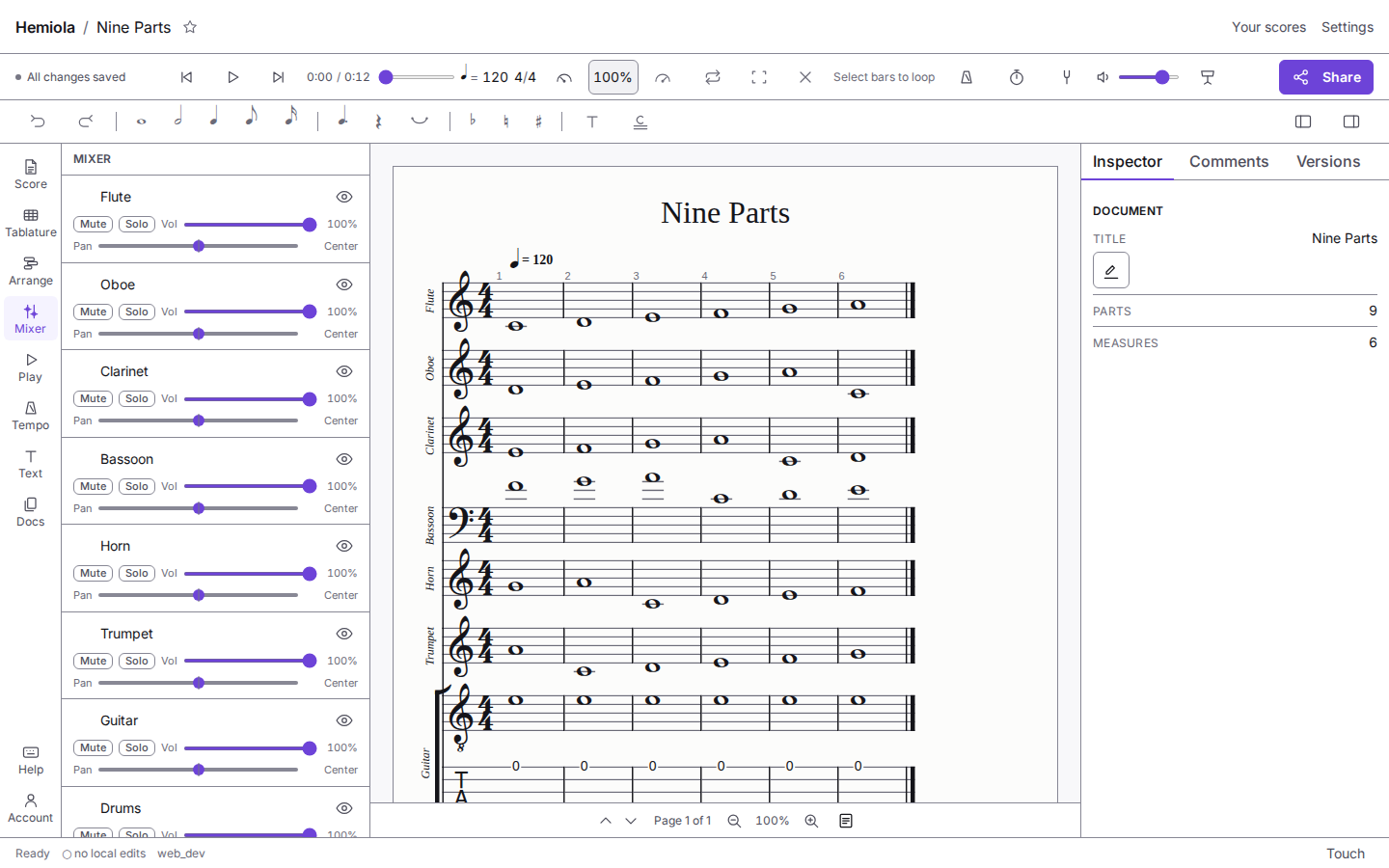This screenshot has width=1389, height=868.
Task: Go to next page with down chevron
Action: click(631, 821)
